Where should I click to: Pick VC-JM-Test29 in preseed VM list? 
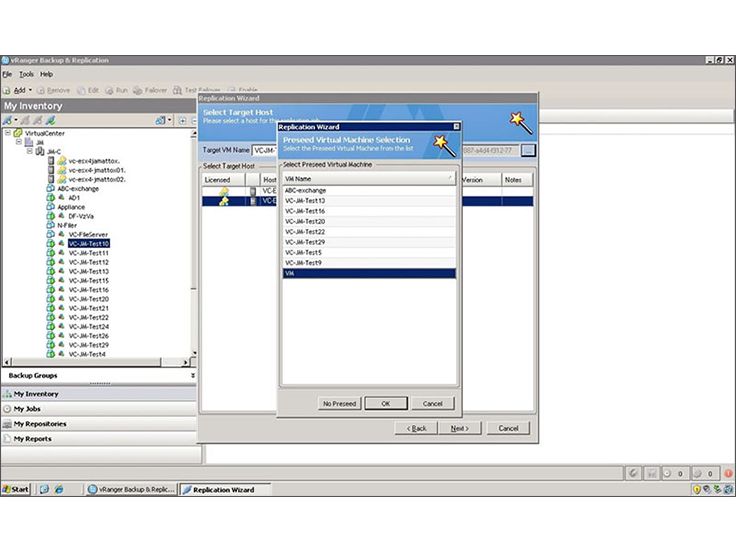click(x=369, y=242)
